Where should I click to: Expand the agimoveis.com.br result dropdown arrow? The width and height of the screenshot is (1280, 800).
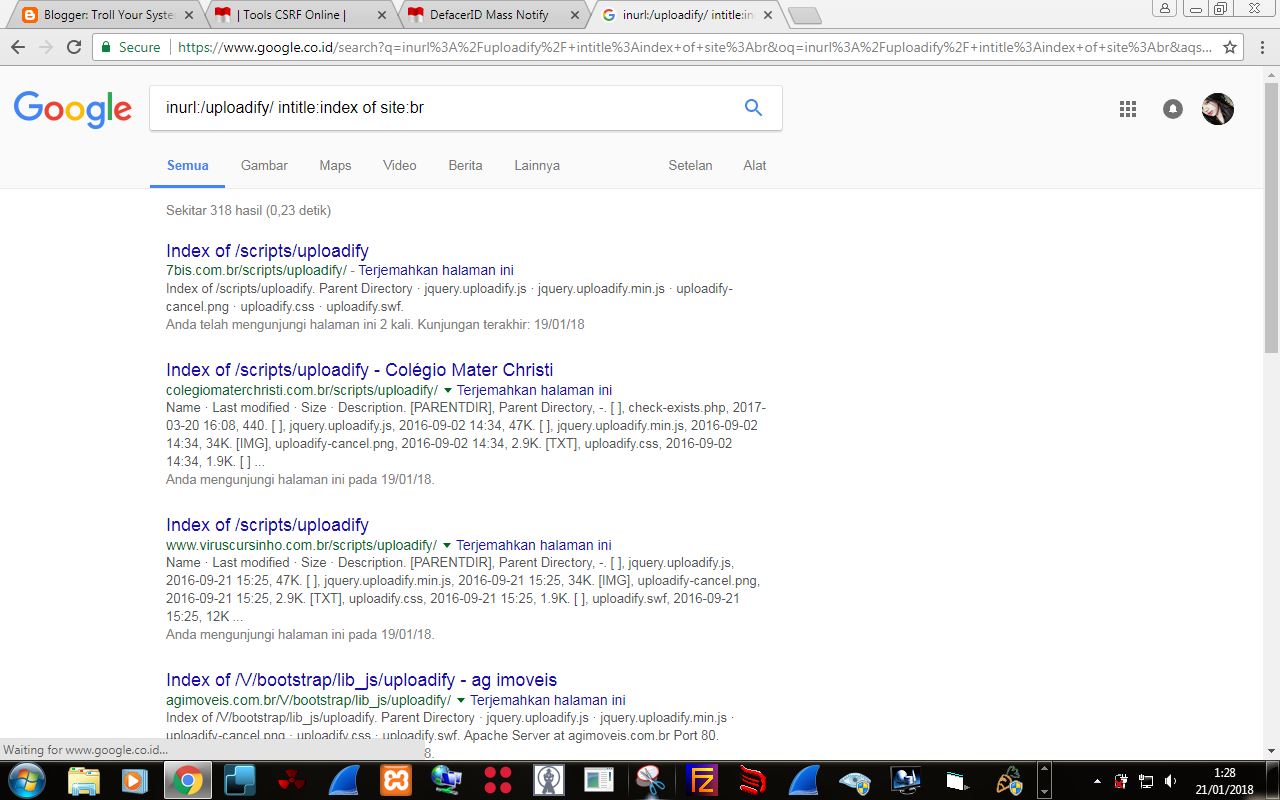460,700
